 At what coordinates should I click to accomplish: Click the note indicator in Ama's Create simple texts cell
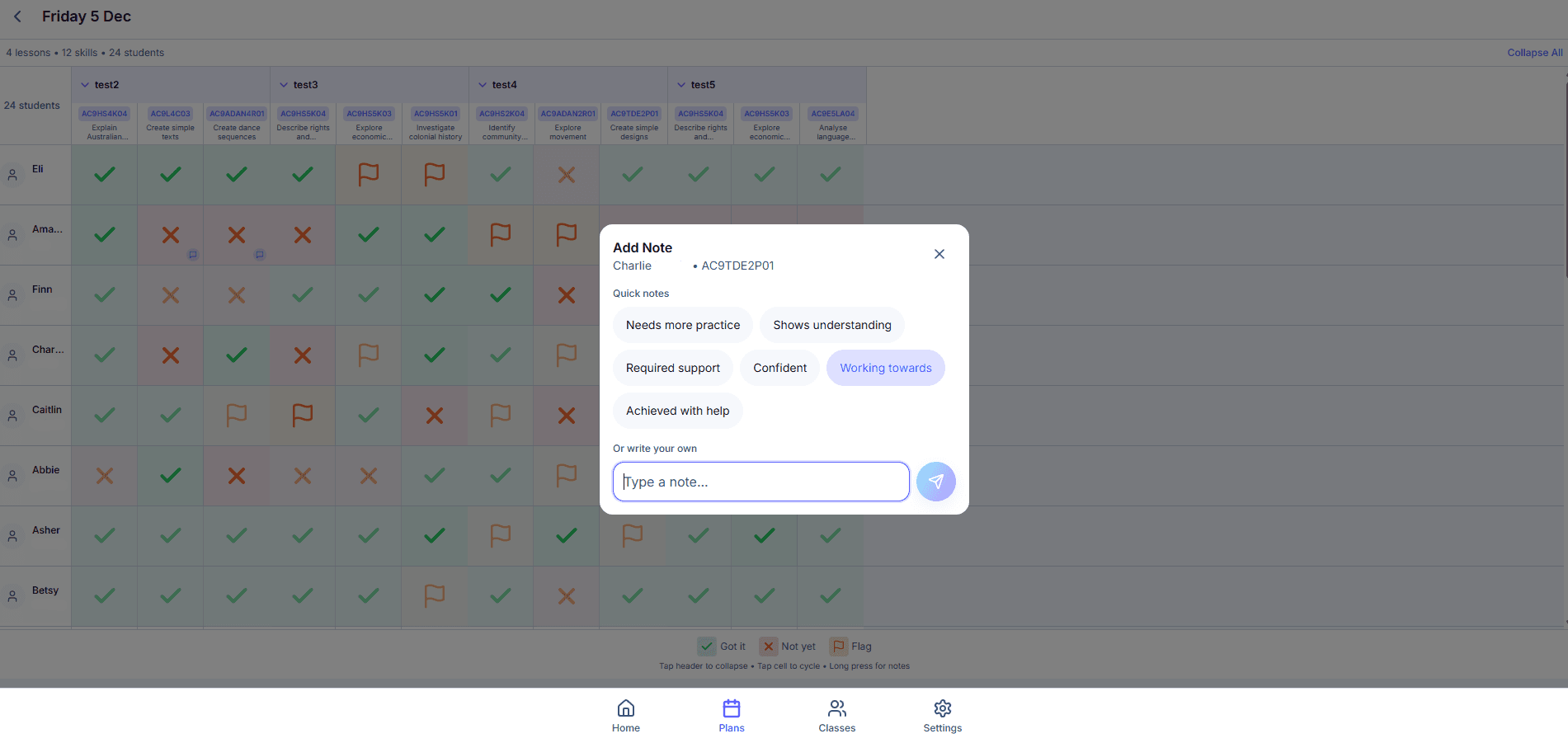(x=193, y=255)
